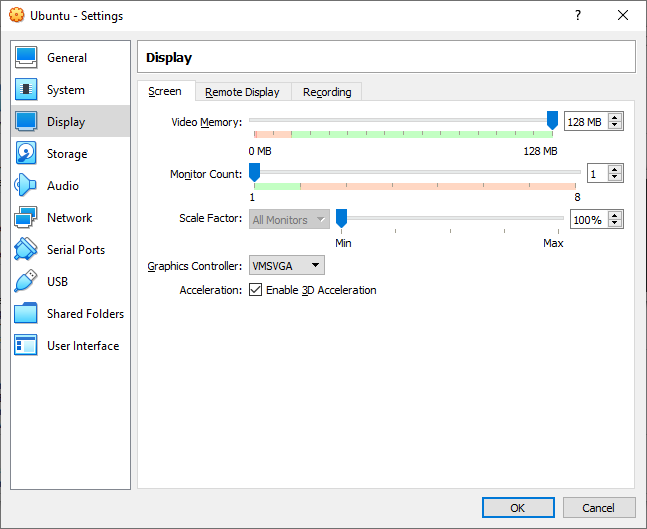Open the Graphics Controller dropdown
This screenshot has width=647, height=529.
click(287, 265)
